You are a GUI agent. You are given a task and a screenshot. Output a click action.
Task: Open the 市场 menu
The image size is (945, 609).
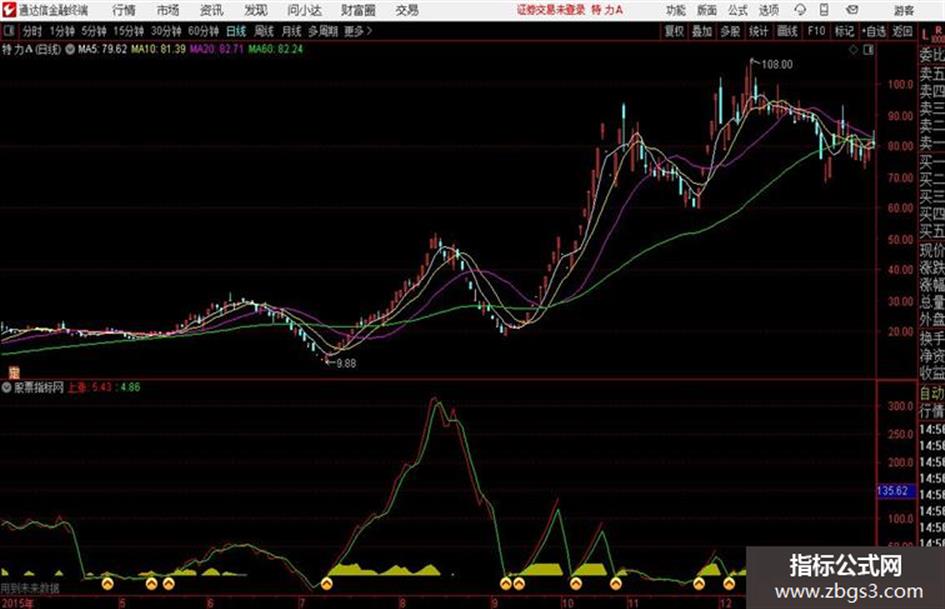pyautogui.click(x=168, y=10)
